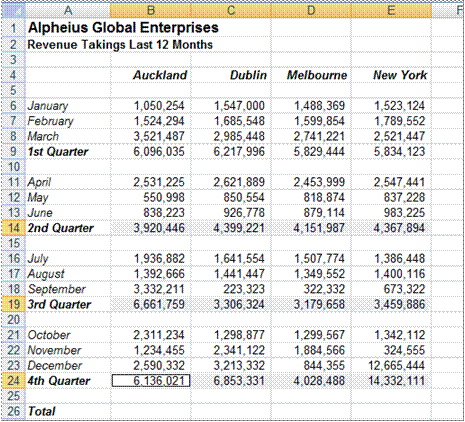The height and width of the screenshot is (422, 465).
Task: Select column C header
Action: tap(231, 11)
